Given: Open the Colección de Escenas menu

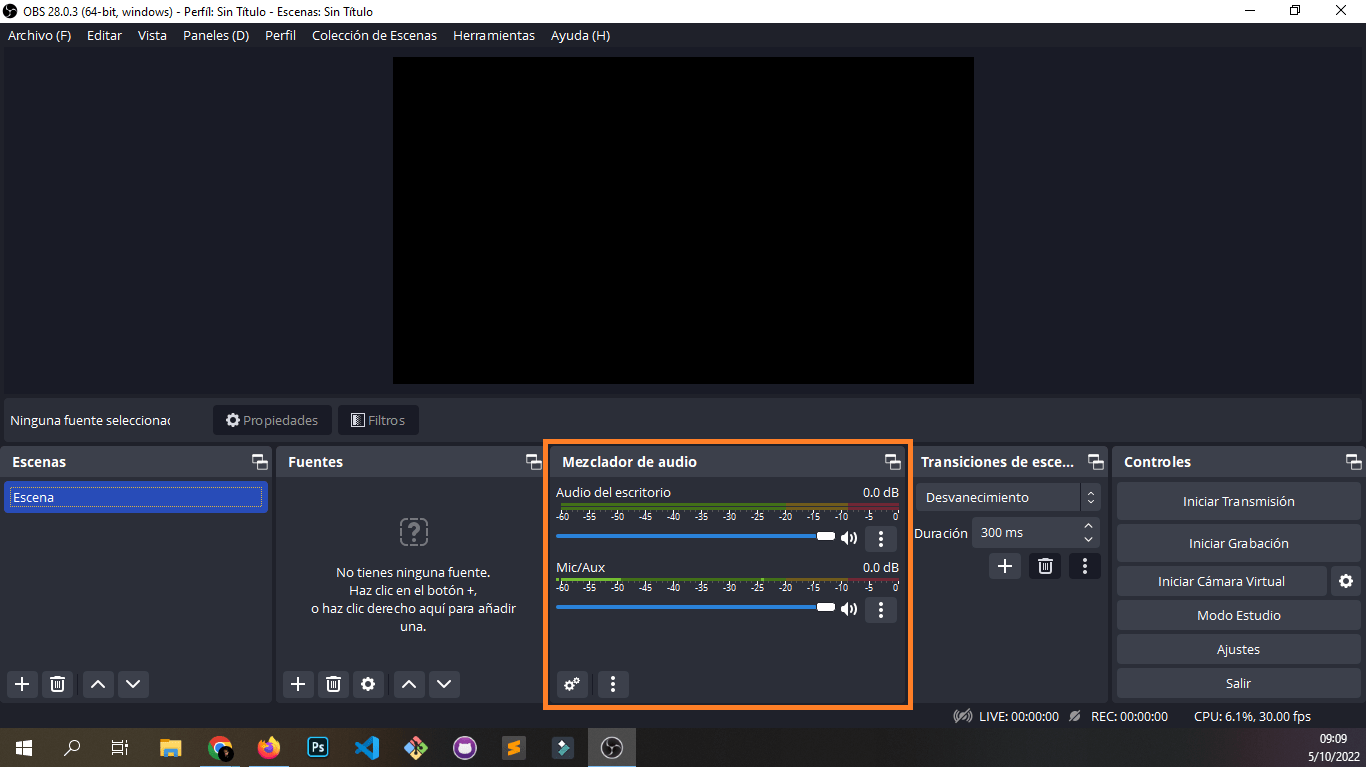Looking at the screenshot, I should click(x=374, y=35).
